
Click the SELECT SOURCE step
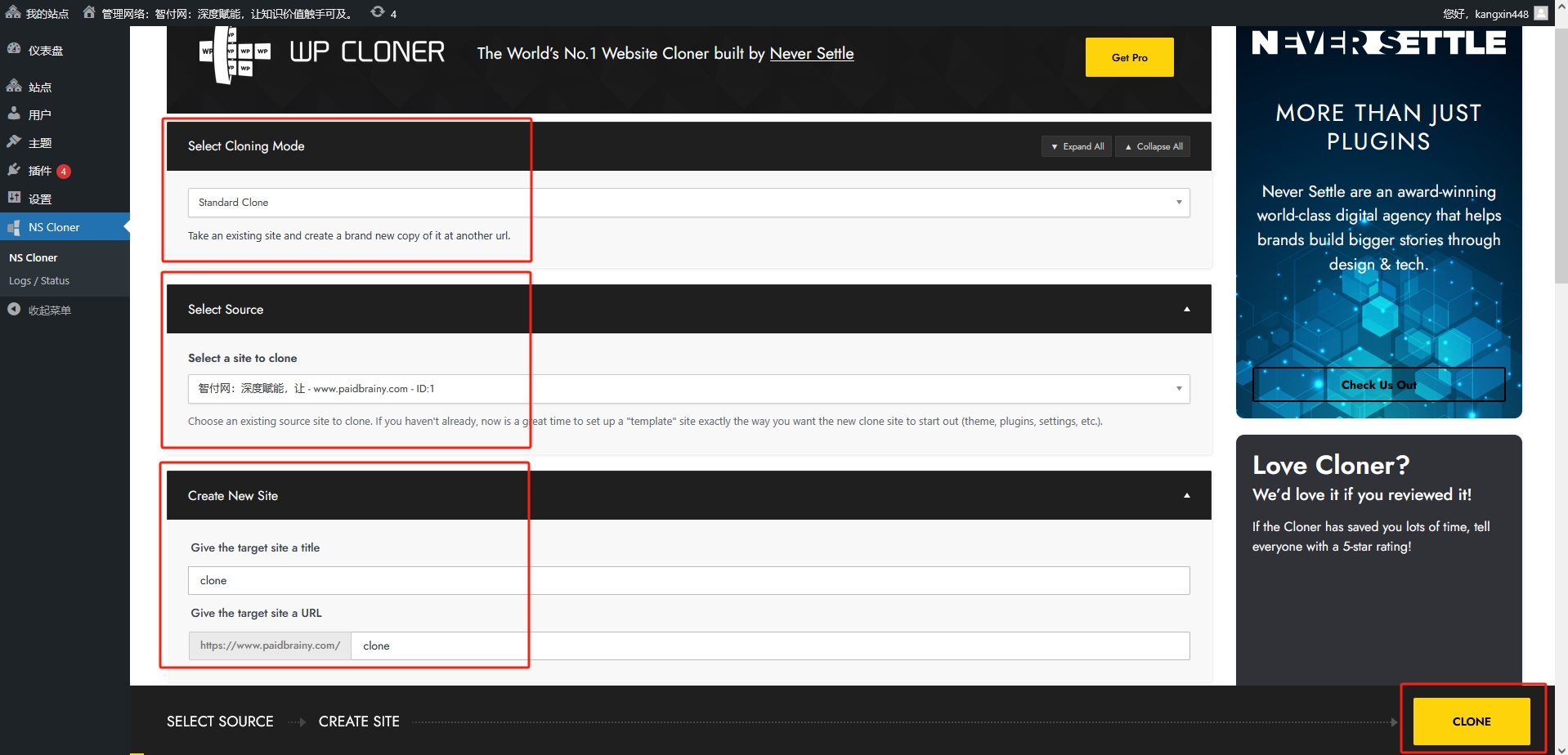pyautogui.click(x=220, y=721)
